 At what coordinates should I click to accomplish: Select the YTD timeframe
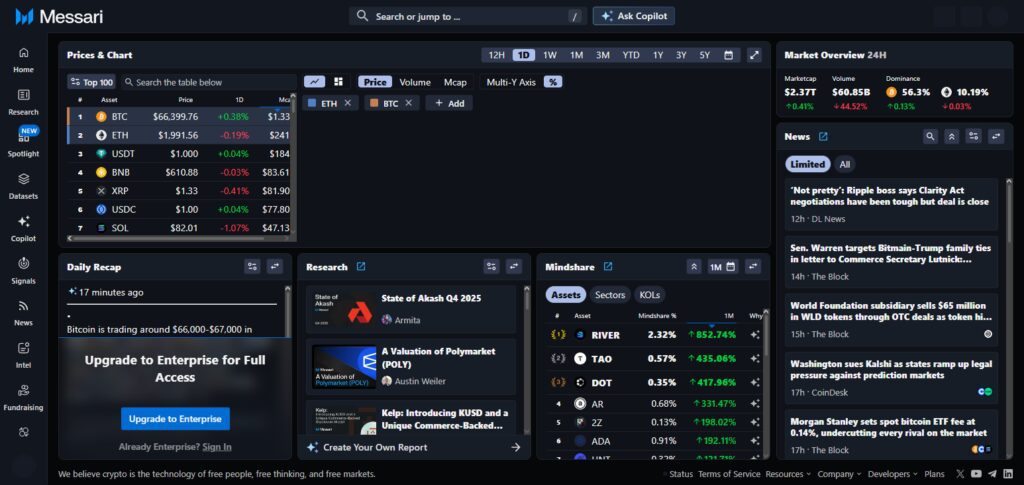click(631, 55)
